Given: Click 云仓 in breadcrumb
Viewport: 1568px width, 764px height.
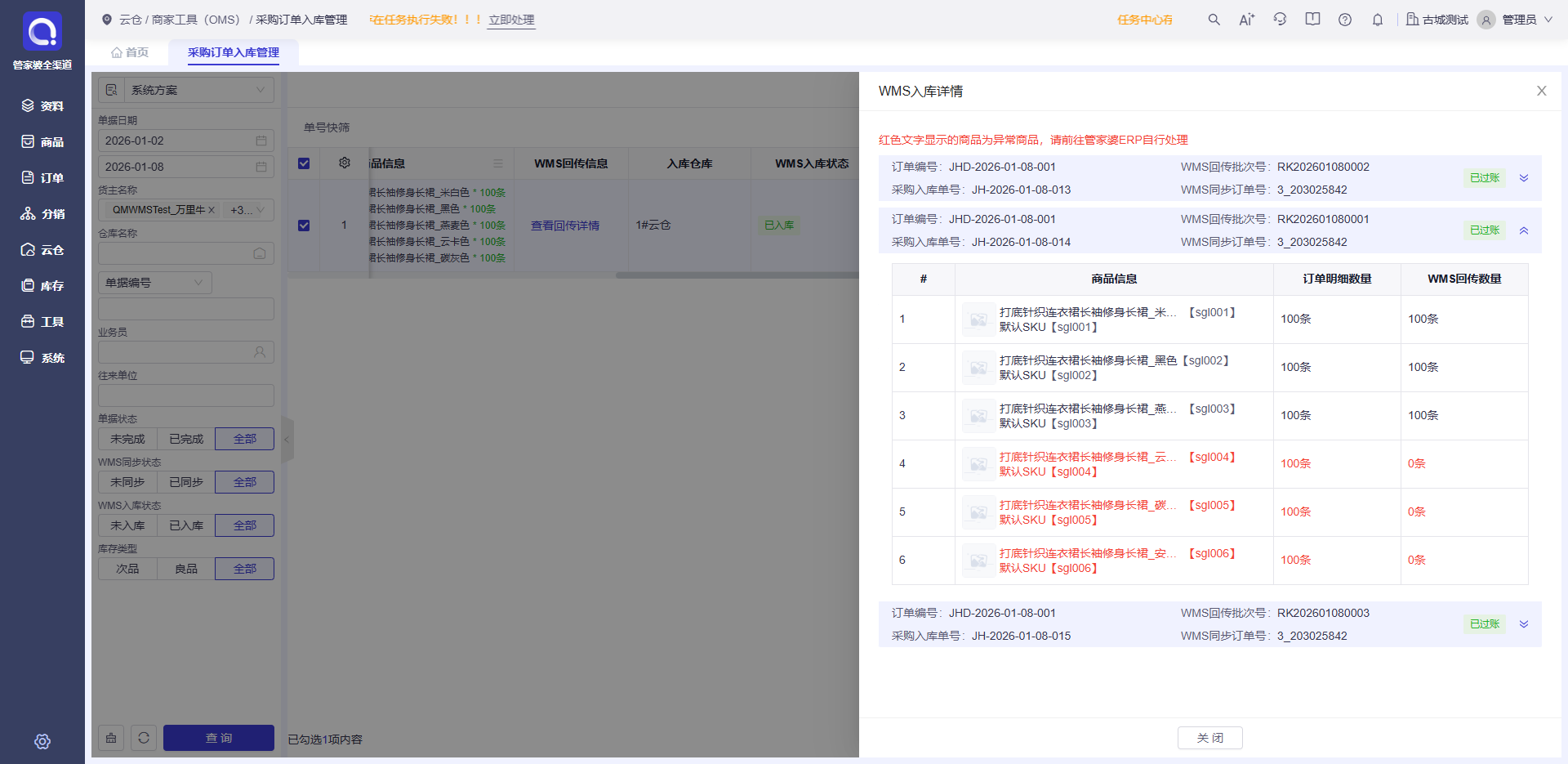Looking at the screenshot, I should click(x=131, y=20).
